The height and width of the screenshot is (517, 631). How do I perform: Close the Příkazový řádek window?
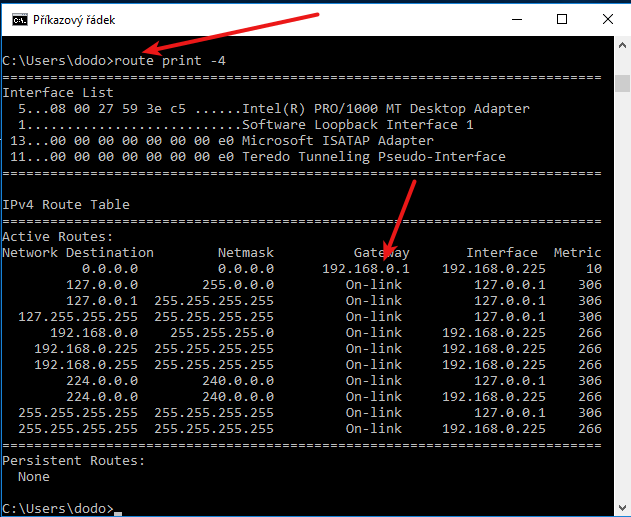point(608,18)
